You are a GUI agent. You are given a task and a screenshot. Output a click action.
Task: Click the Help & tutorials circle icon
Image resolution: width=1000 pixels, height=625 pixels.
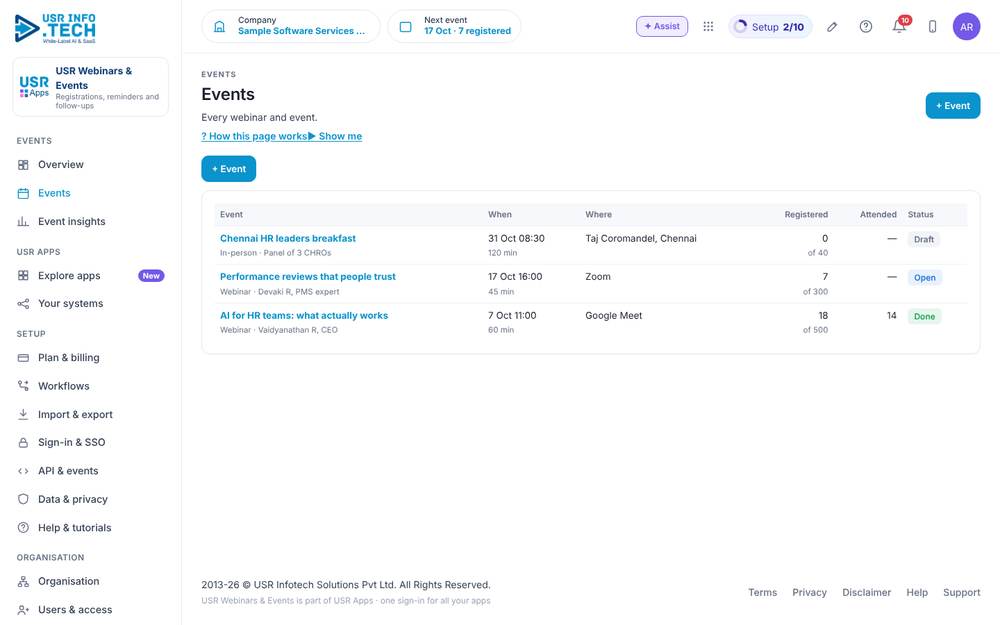click(23, 527)
